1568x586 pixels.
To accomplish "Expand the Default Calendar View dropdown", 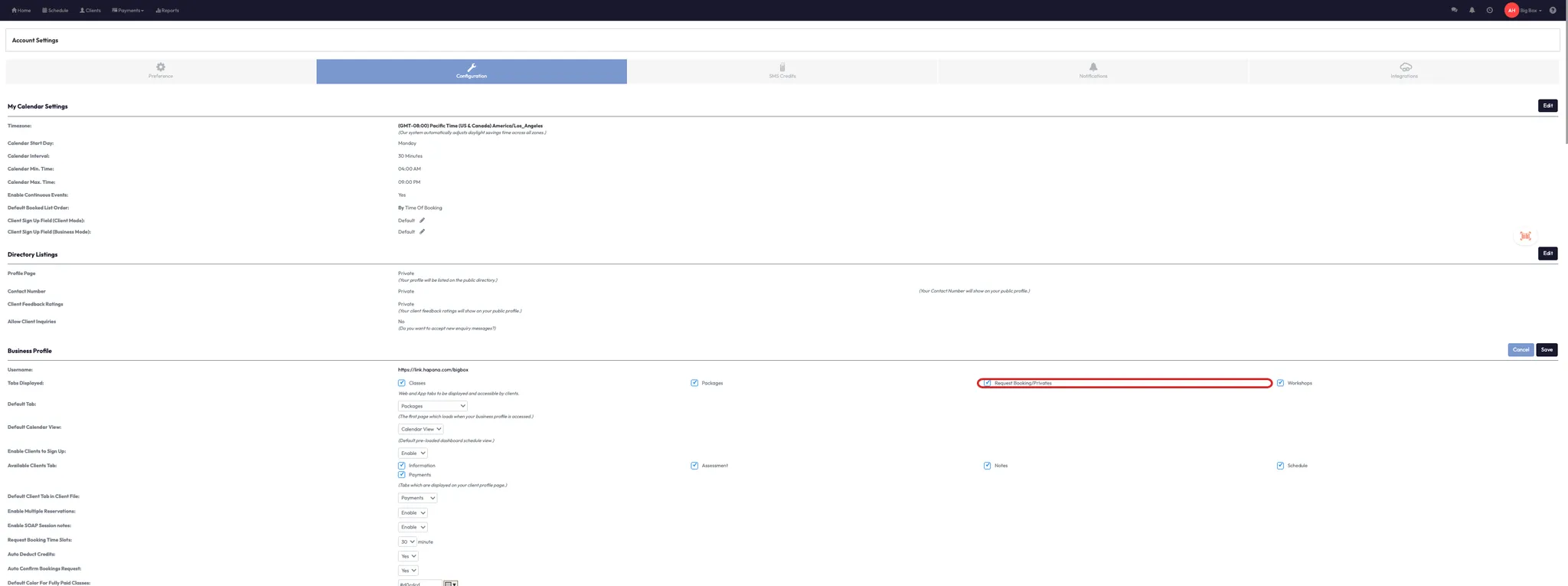I will (x=420, y=429).
